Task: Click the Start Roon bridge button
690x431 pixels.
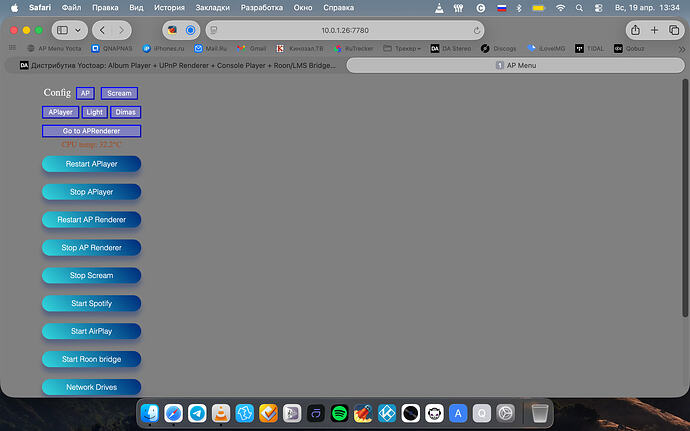Action: [x=92, y=359]
